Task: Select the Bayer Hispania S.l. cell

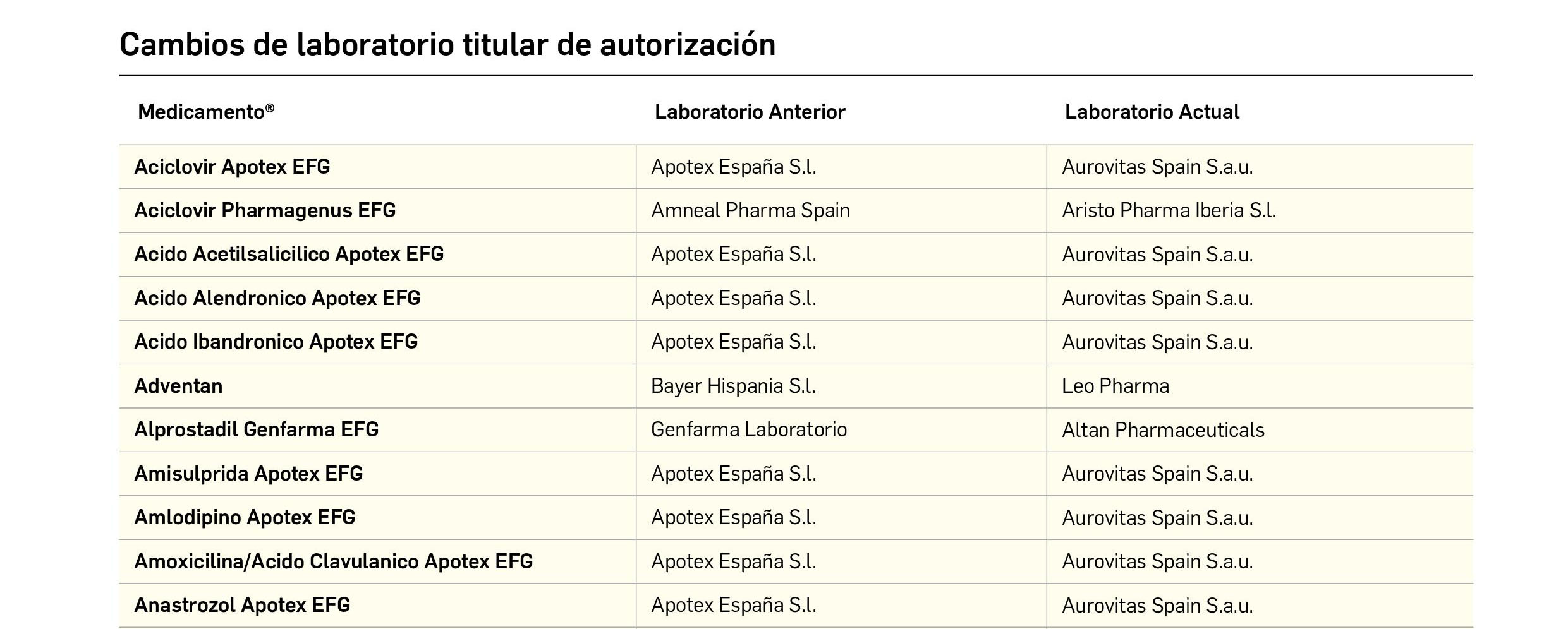Action: point(733,386)
